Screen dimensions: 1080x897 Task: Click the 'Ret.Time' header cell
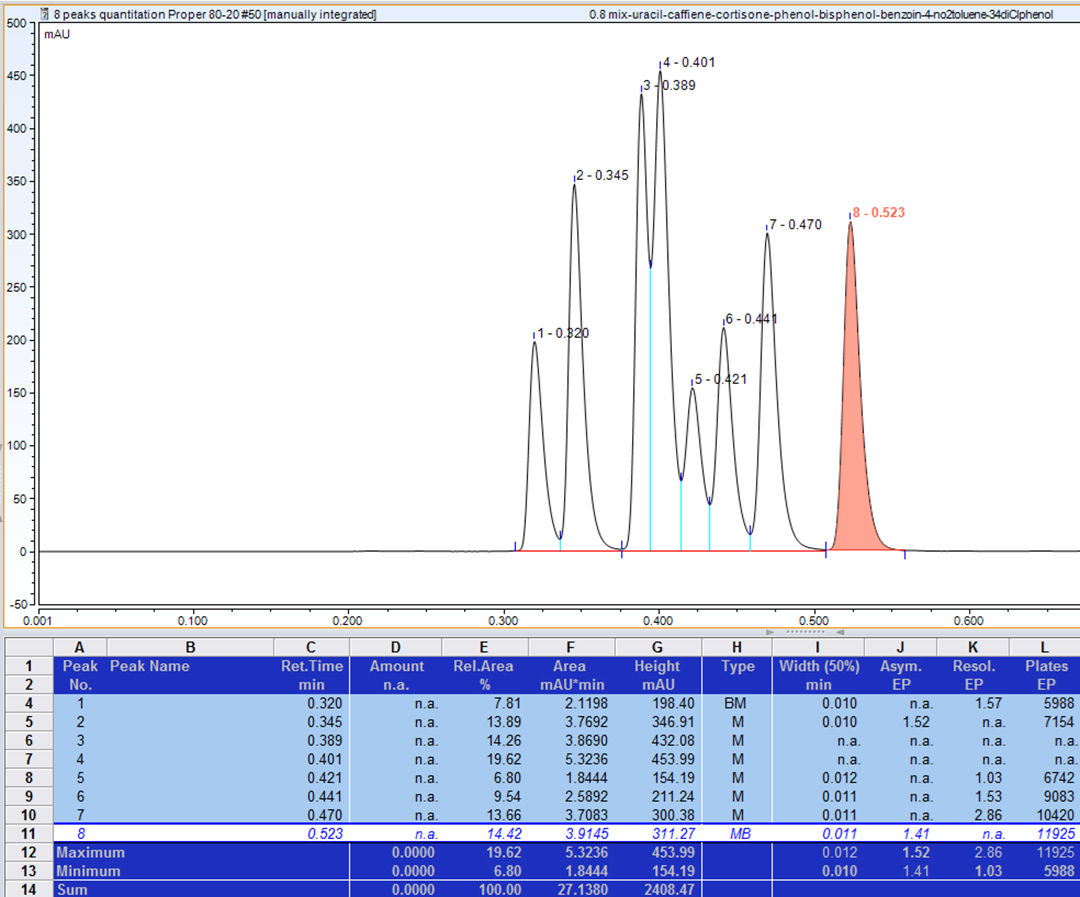click(x=311, y=666)
